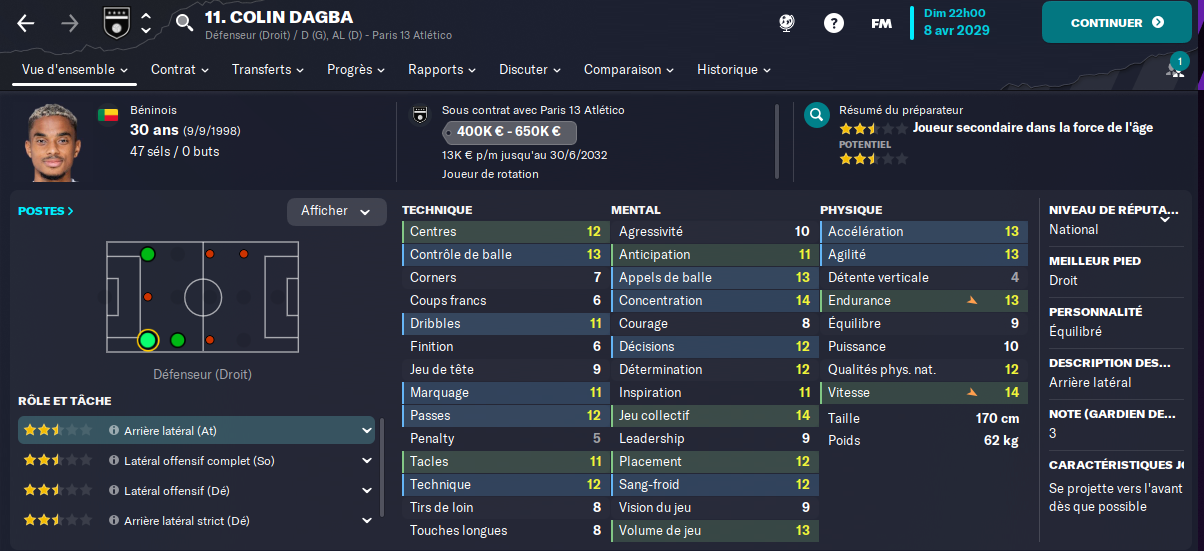Click the Colin Dagba player portrait

53,141
